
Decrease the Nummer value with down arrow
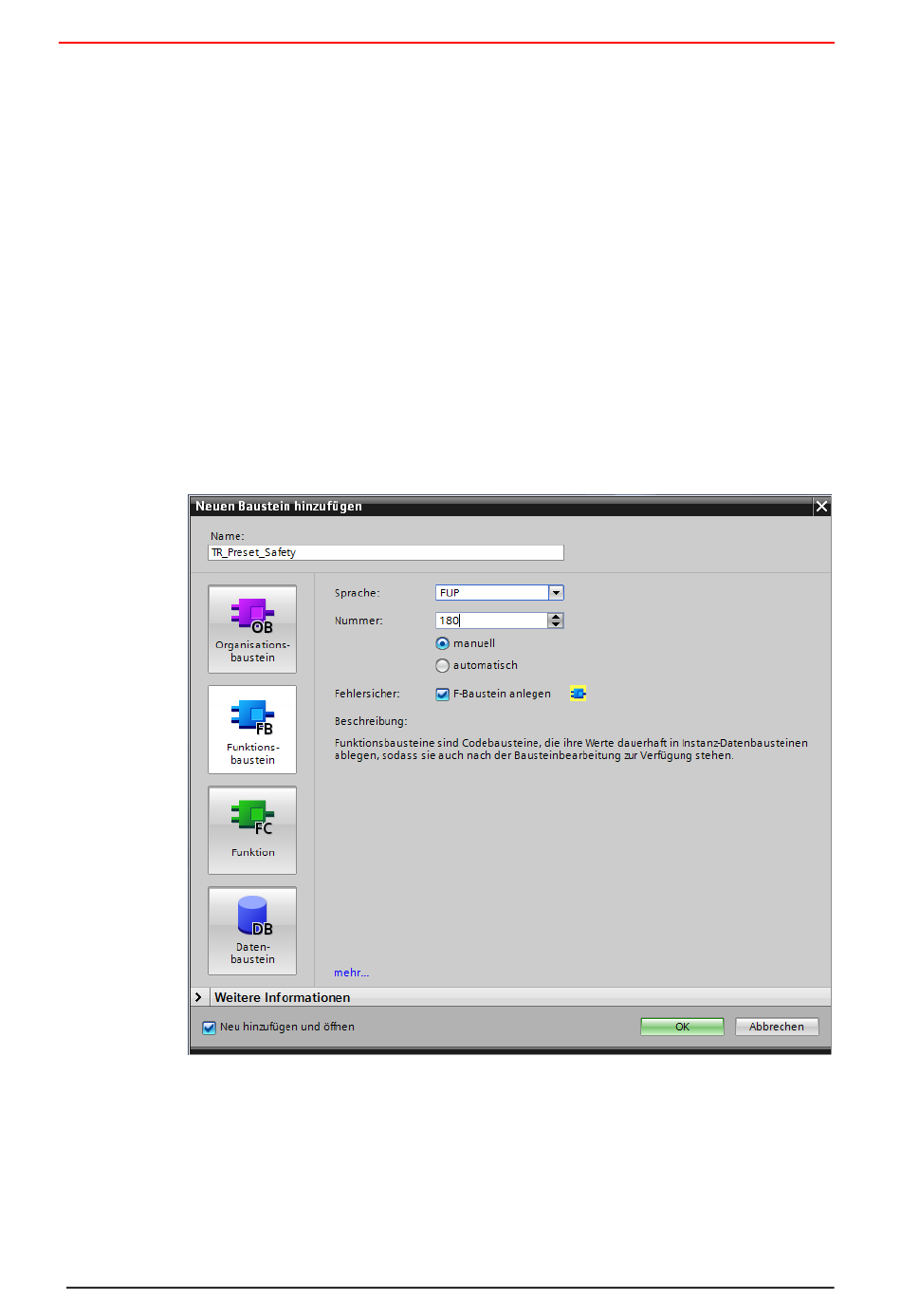click(x=556, y=624)
